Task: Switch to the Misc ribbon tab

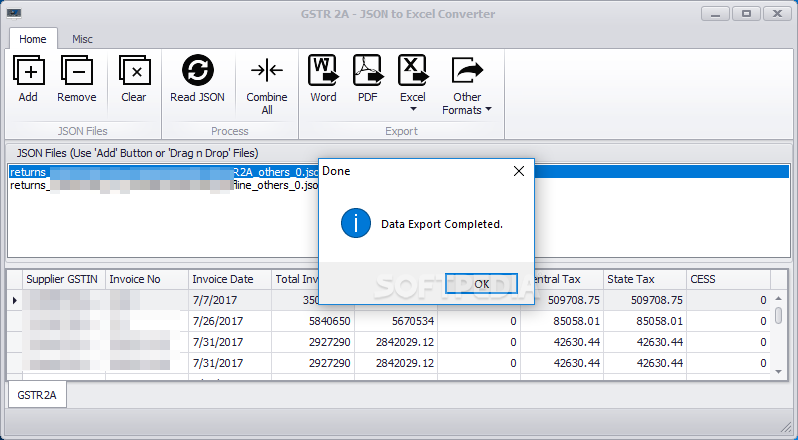Action: tap(82, 39)
